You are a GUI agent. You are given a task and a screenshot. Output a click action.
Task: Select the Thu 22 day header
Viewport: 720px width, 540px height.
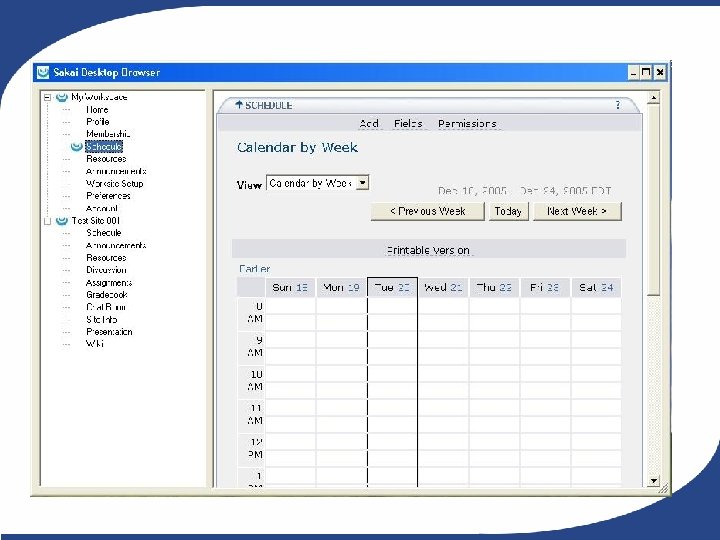[x=494, y=287]
